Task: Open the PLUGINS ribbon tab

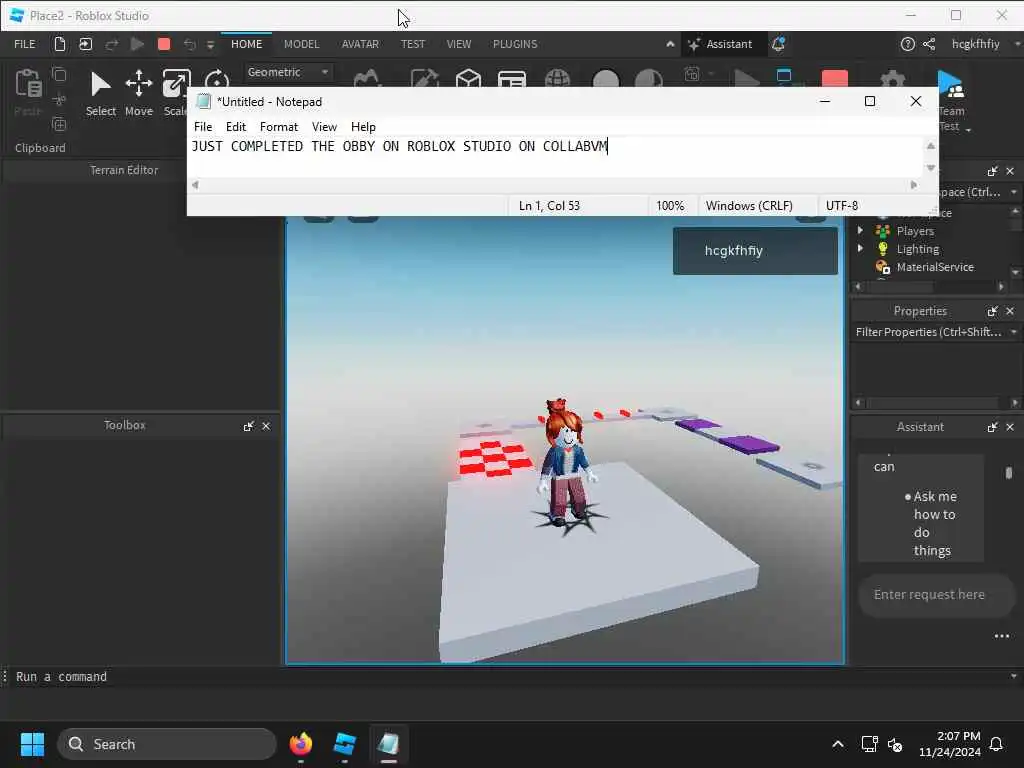Action: pyautogui.click(x=515, y=44)
